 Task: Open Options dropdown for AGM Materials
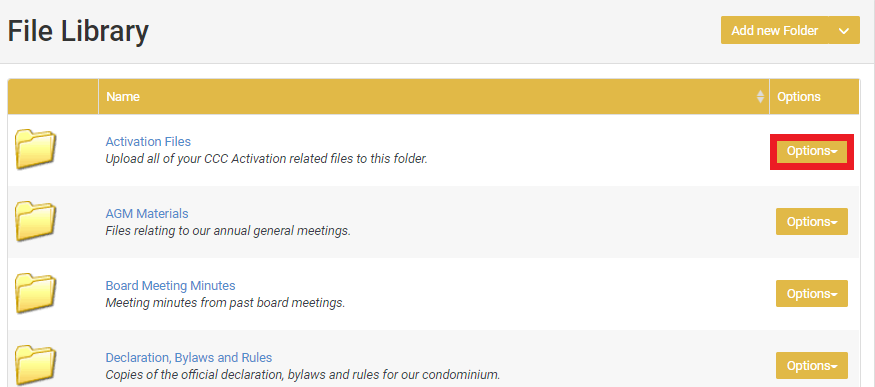tap(812, 222)
